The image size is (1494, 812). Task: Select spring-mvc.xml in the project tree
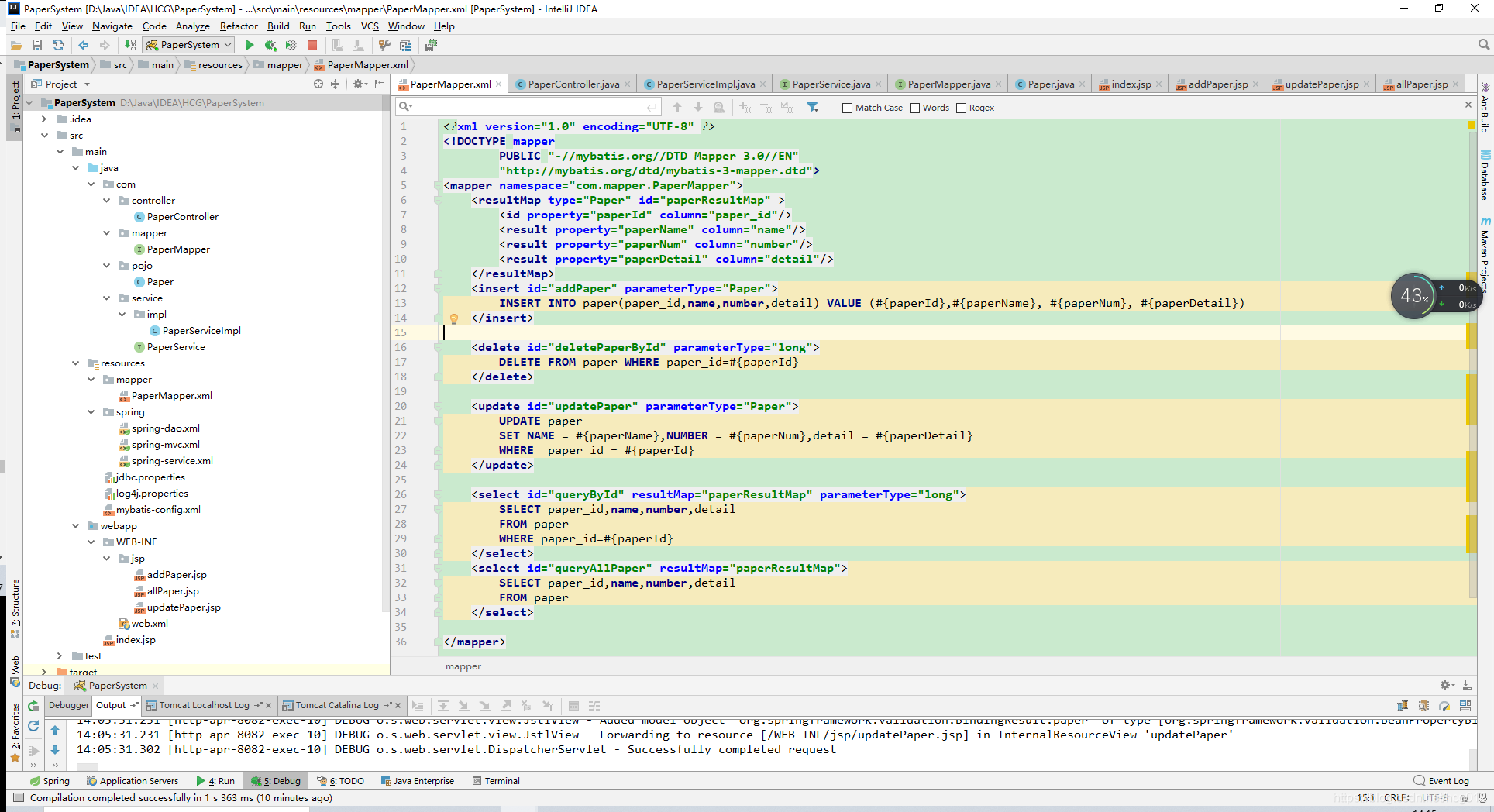[165, 445]
